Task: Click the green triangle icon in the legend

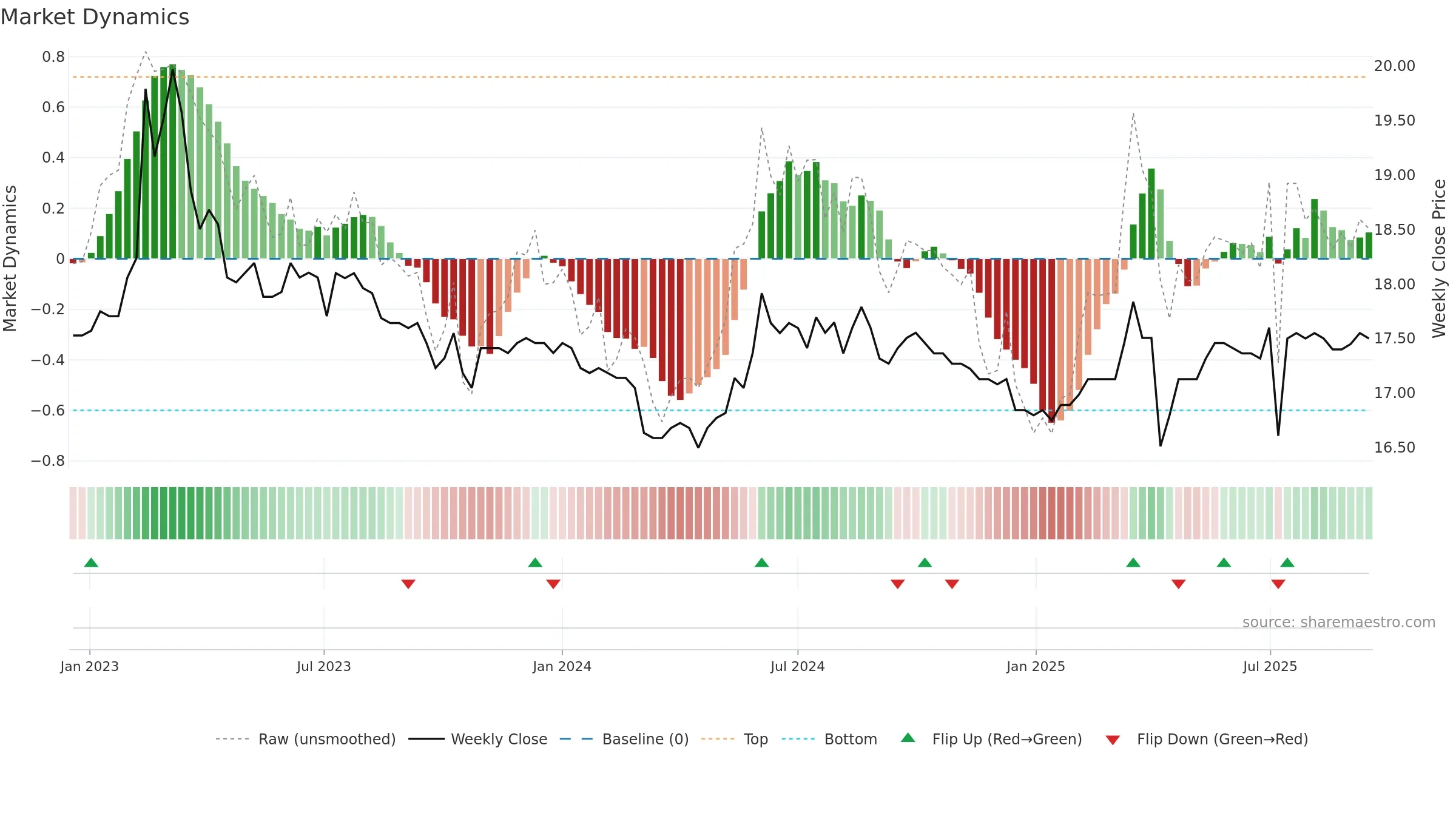Action: tap(908, 738)
